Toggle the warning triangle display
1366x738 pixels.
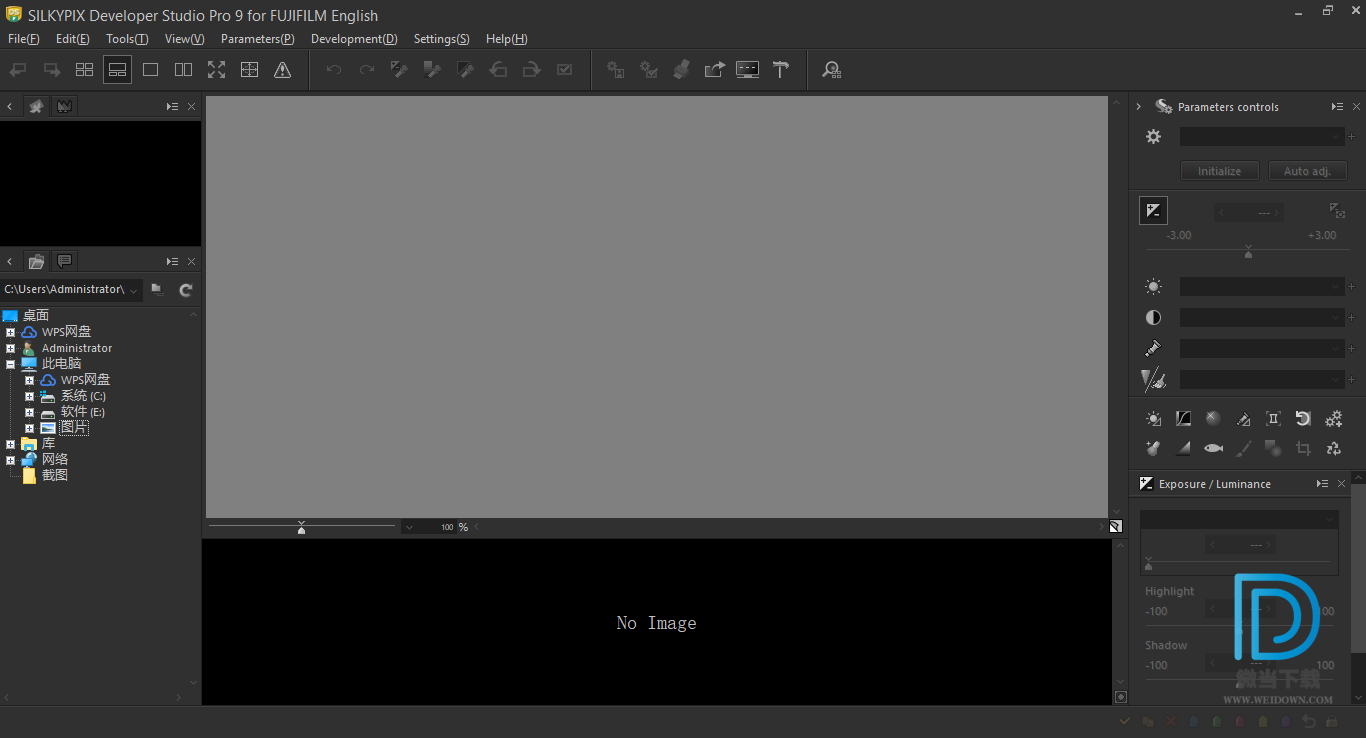tap(282, 70)
